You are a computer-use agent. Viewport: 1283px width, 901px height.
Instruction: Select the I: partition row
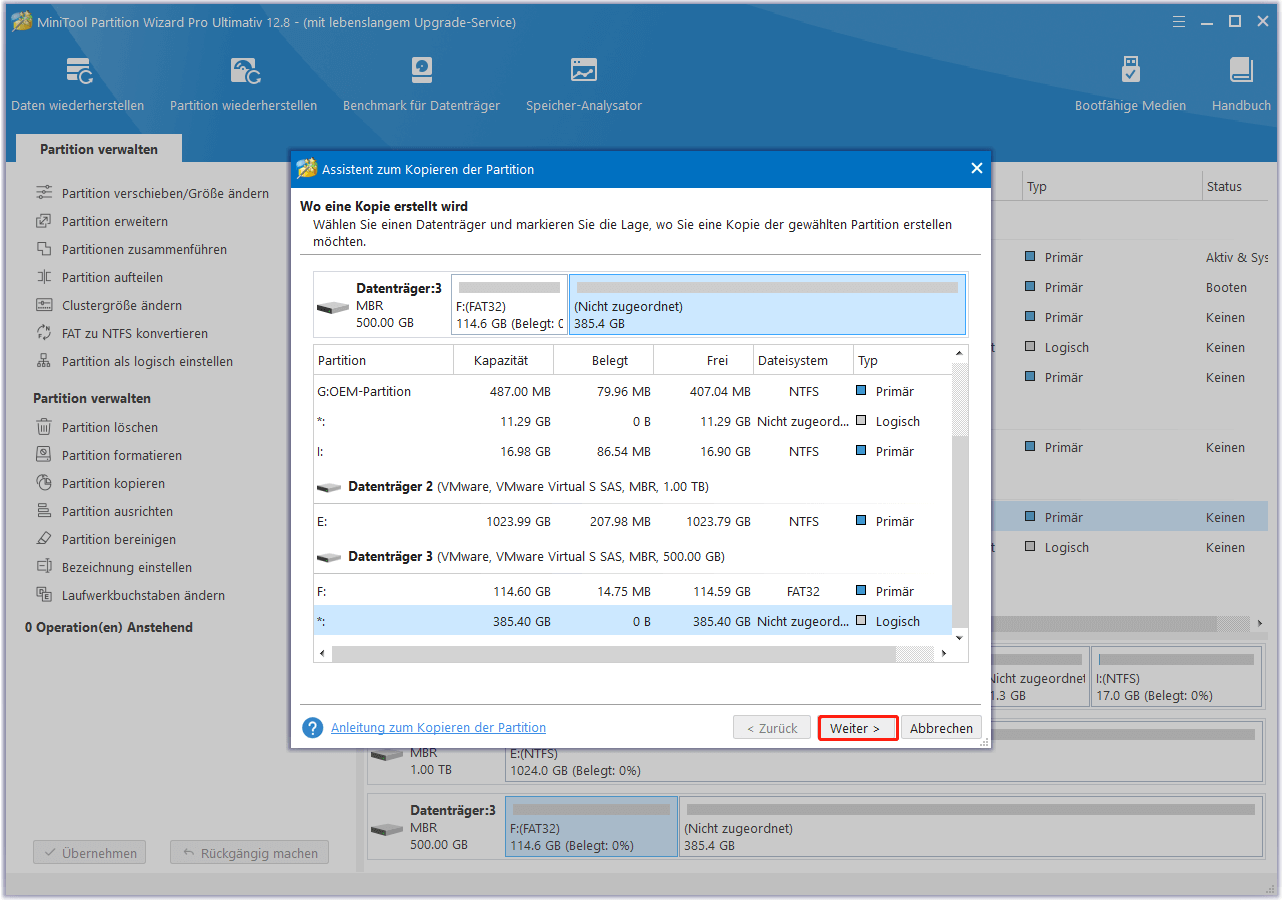click(633, 451)
